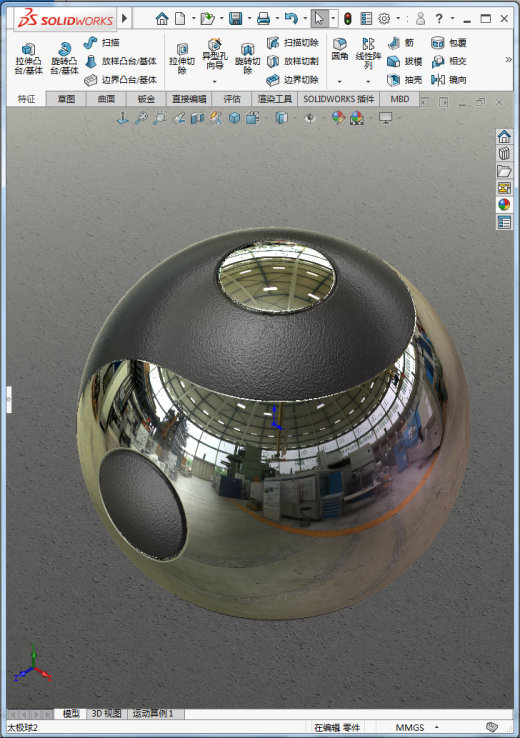This screenshot has width=520, height=738.
Task: Click the Linear Pattern (线性阵列) tool
Action: click(368, 53)
